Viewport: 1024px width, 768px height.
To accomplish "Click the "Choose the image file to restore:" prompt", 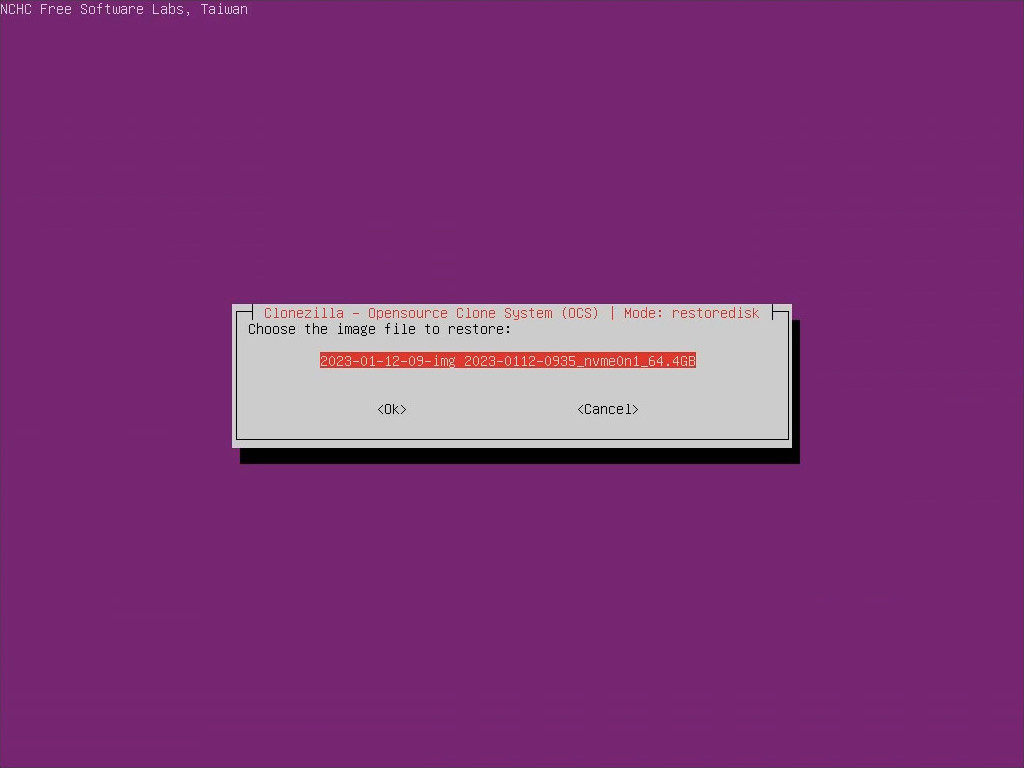I will pyautogui.click(x=379, y=329).
